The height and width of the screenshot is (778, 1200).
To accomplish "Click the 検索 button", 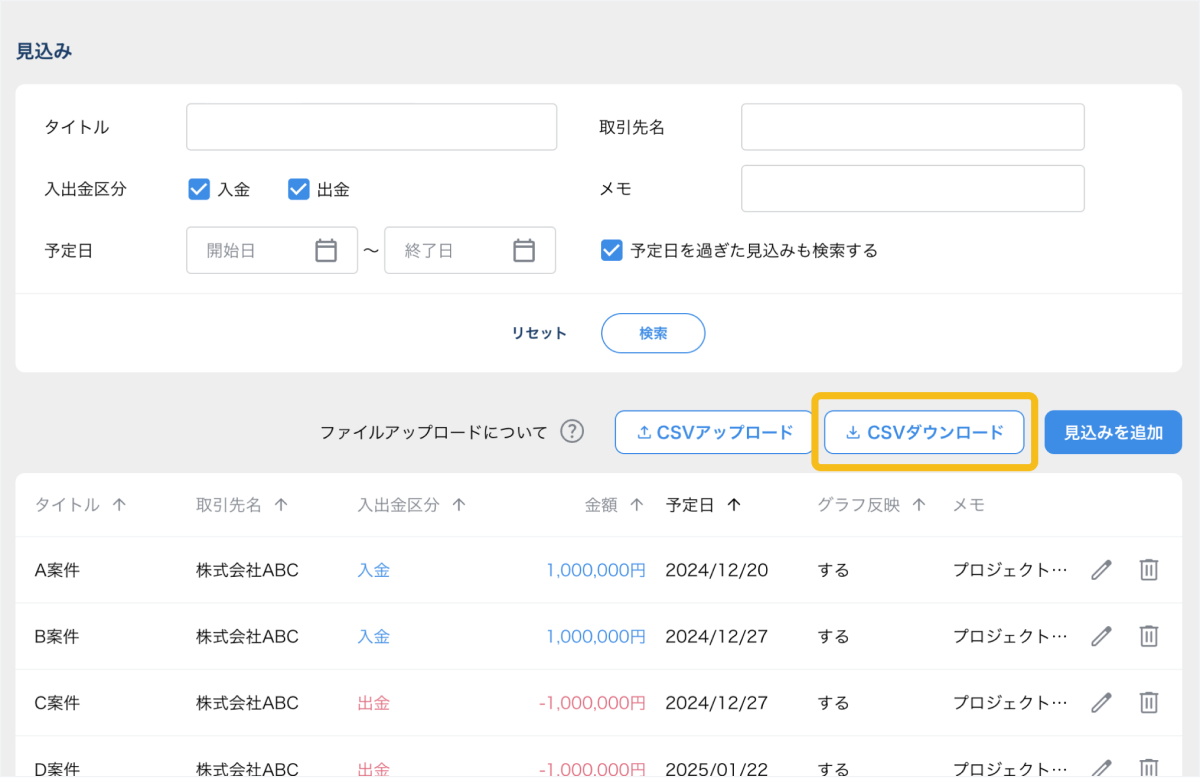I will pos(653,334).
